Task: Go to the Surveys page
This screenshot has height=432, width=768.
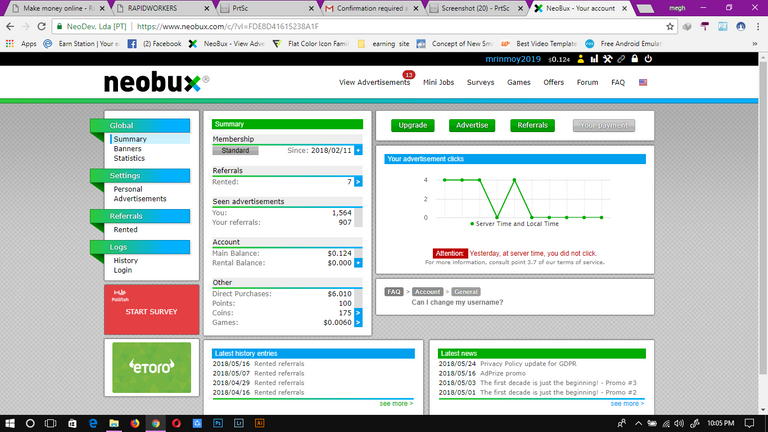Action: tap(480, 82)
